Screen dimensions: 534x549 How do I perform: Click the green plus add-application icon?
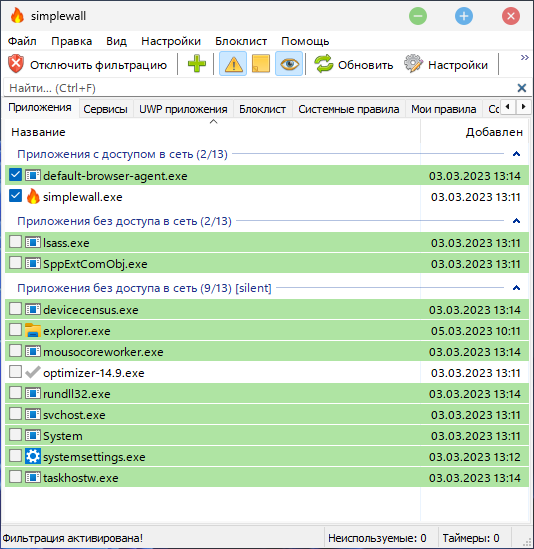pyautogui.click(x=197, y=64)
